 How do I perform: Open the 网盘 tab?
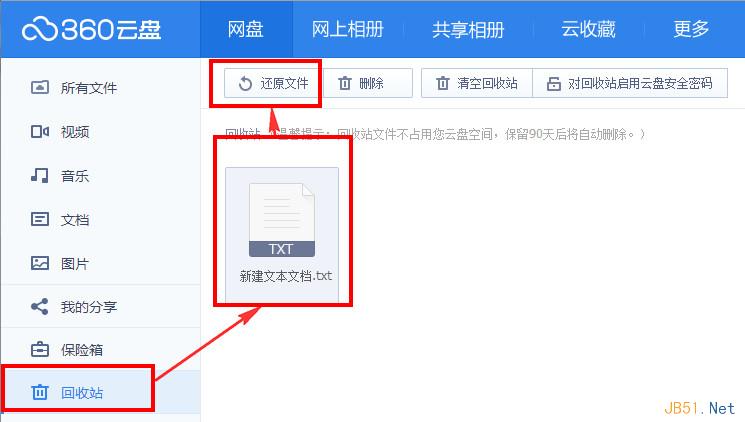click(x=246, y=29)
